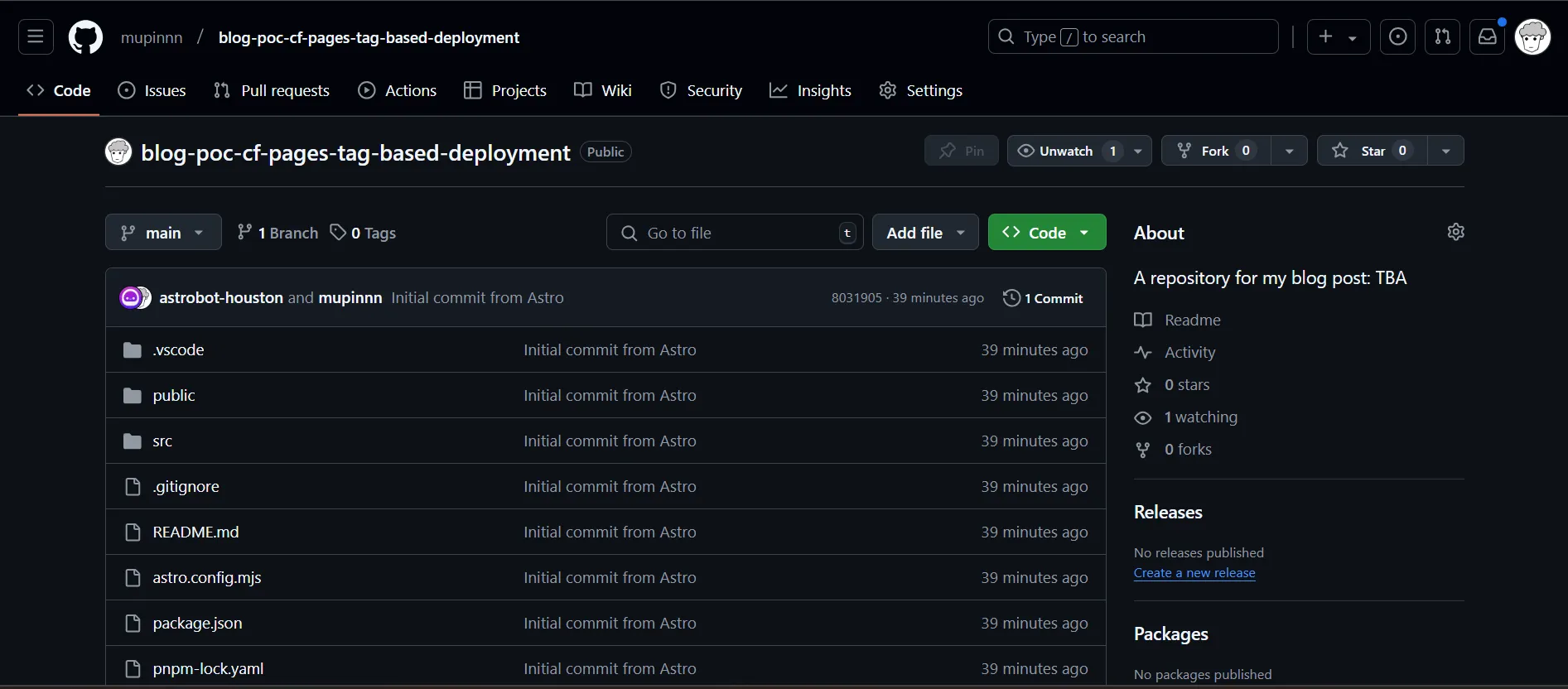
Task: Click the user profile avatar
Action: 1532,37
